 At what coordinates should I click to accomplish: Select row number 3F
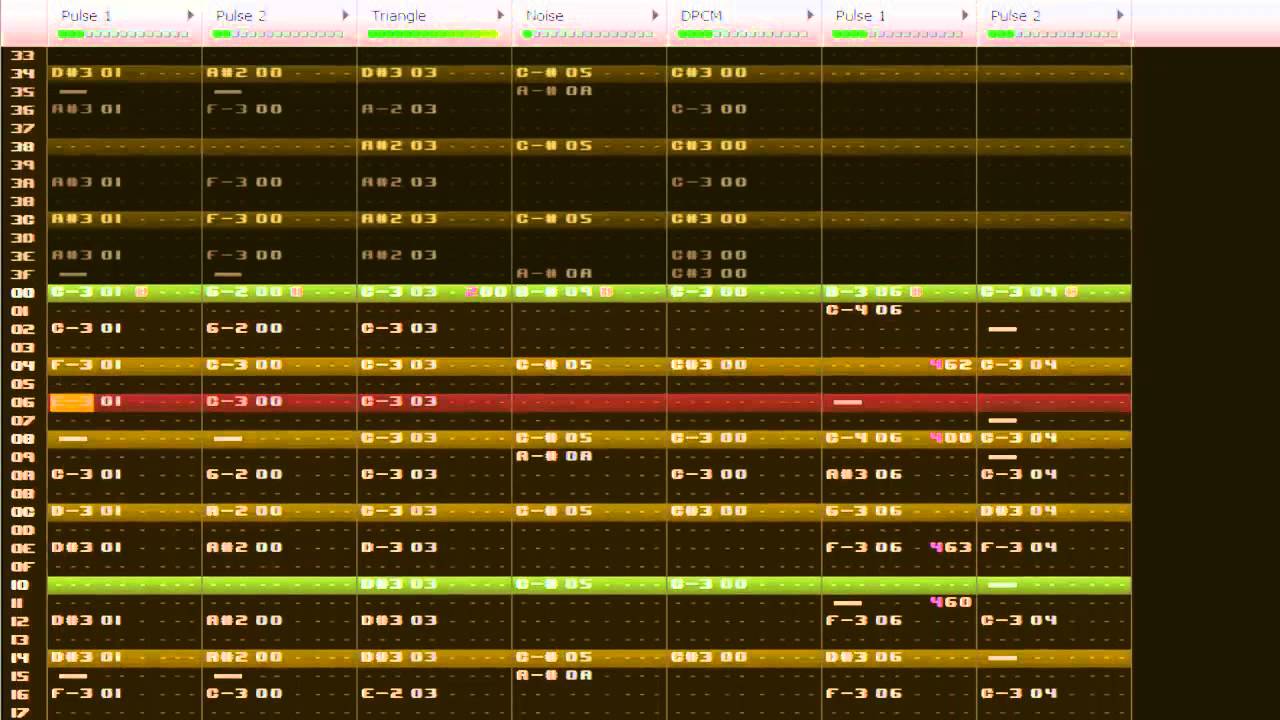pyautogui.click(x=22, y=274)
